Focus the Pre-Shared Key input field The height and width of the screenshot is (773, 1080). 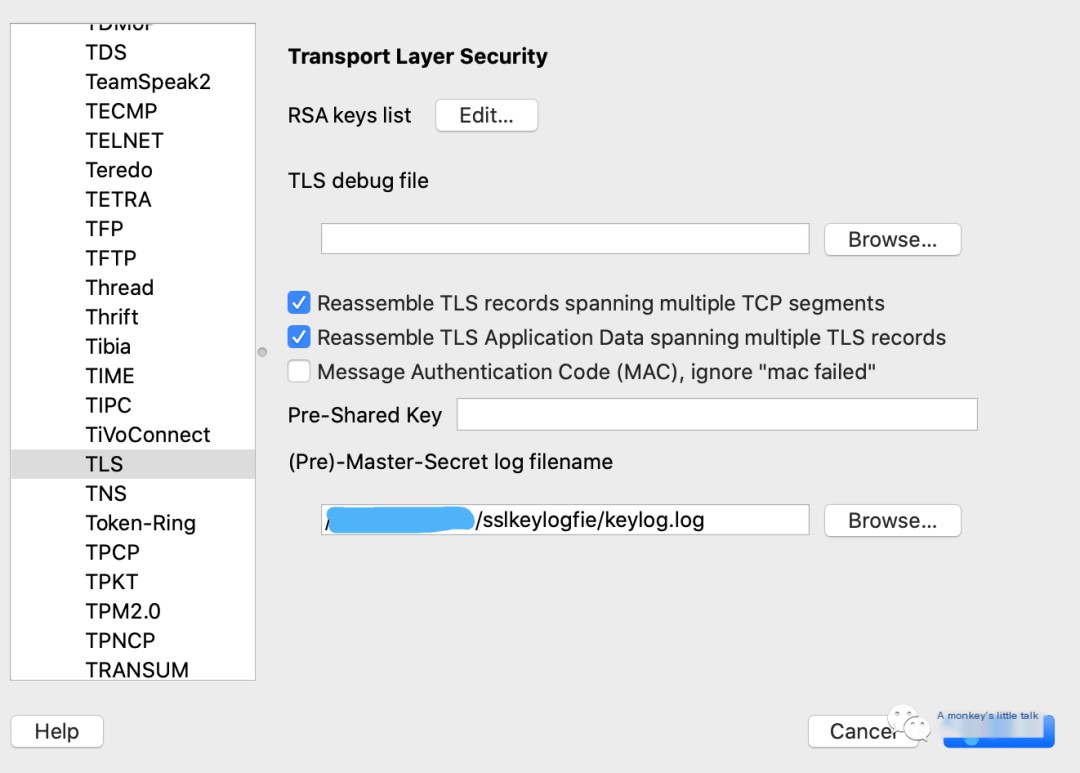point(717,414)
